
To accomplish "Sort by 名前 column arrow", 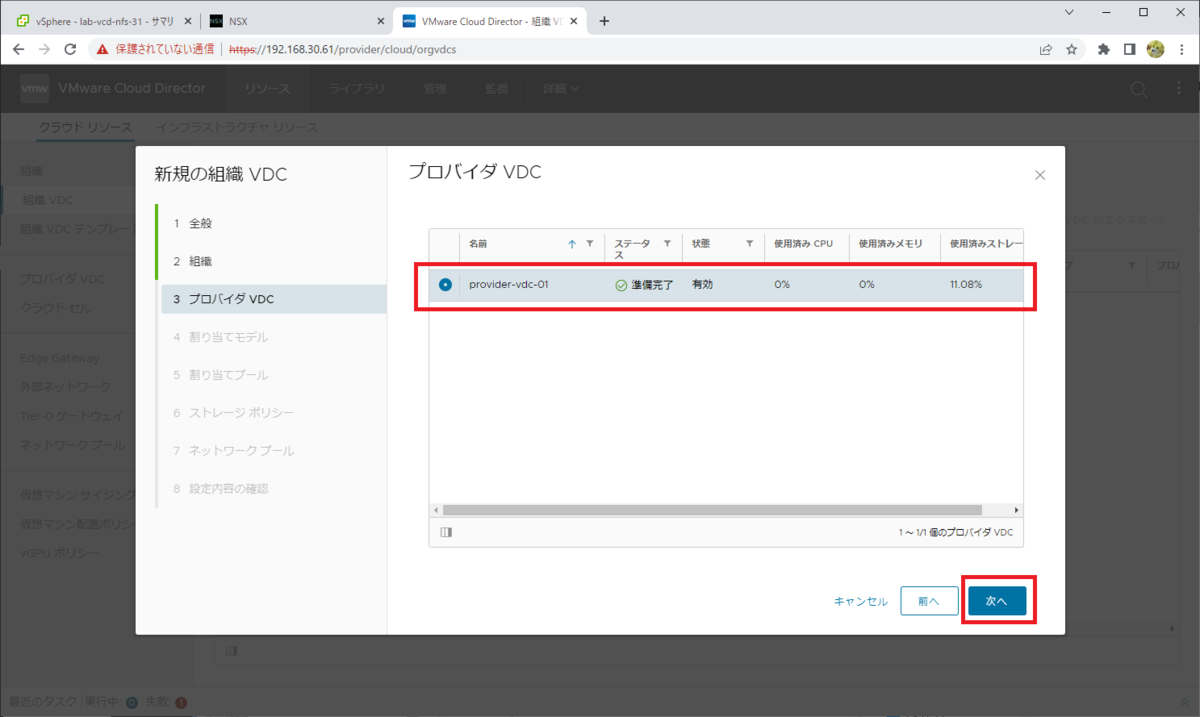I will point(572,243).
